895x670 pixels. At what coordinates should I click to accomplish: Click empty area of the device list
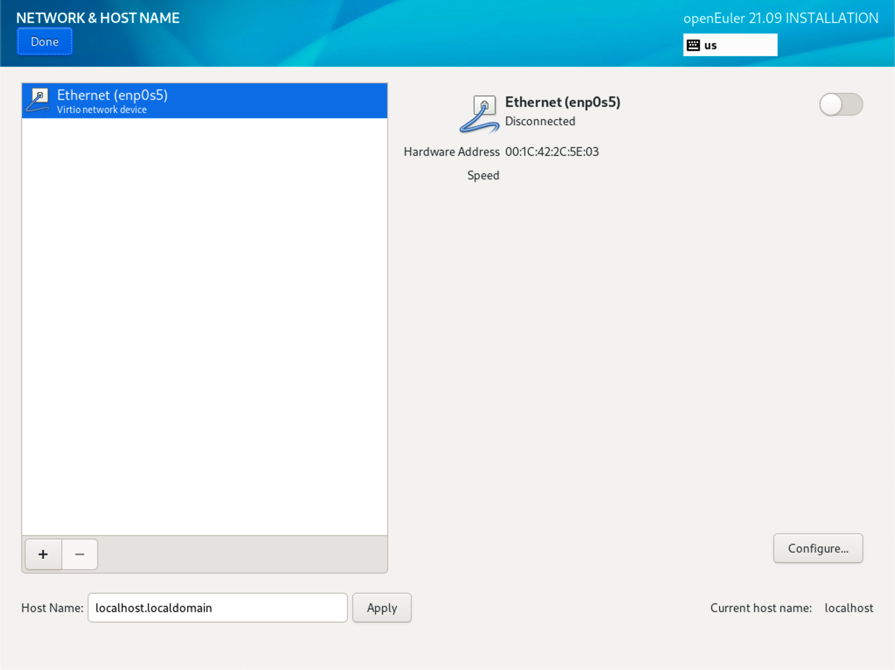204,330
